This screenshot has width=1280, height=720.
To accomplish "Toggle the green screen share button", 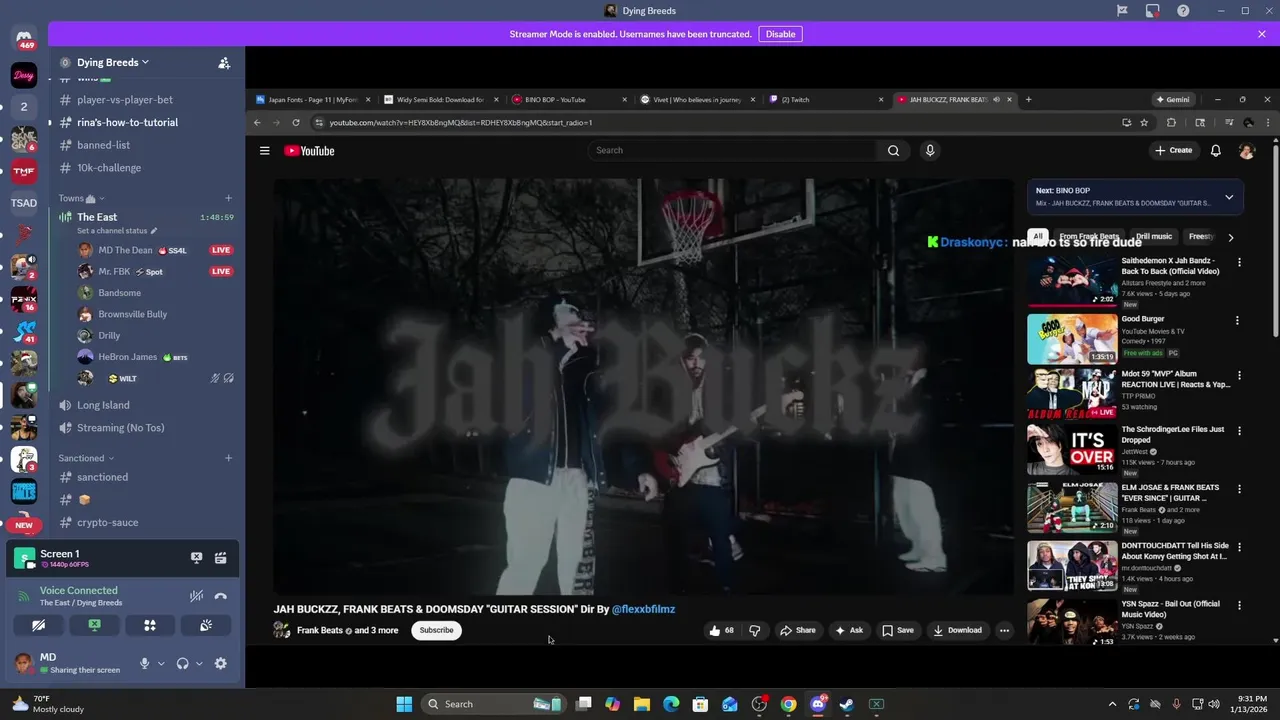I will click(94, 625).
